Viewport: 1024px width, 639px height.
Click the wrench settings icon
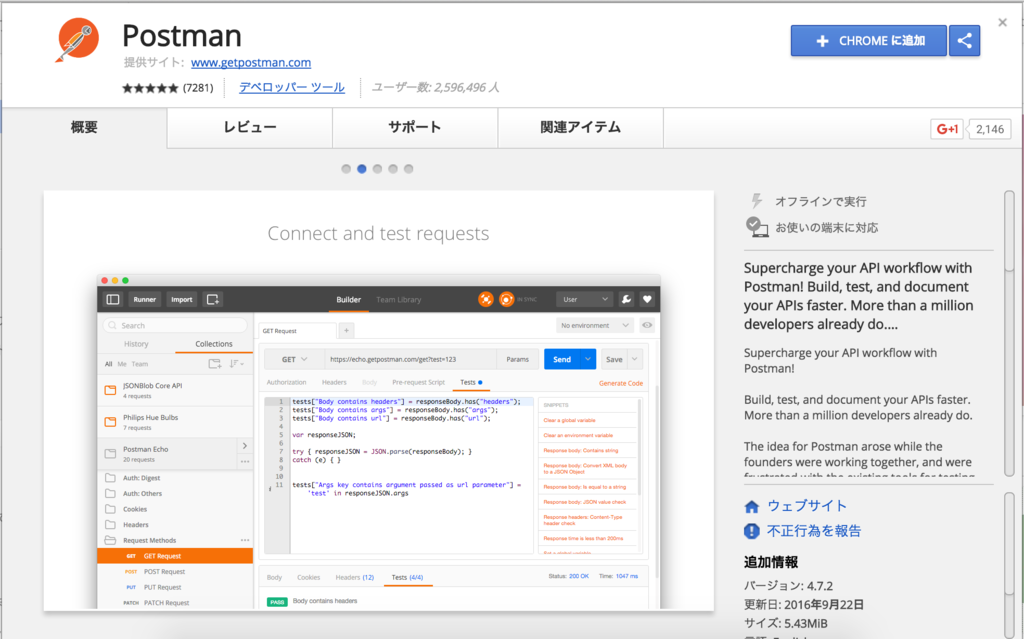click(626, 299)
